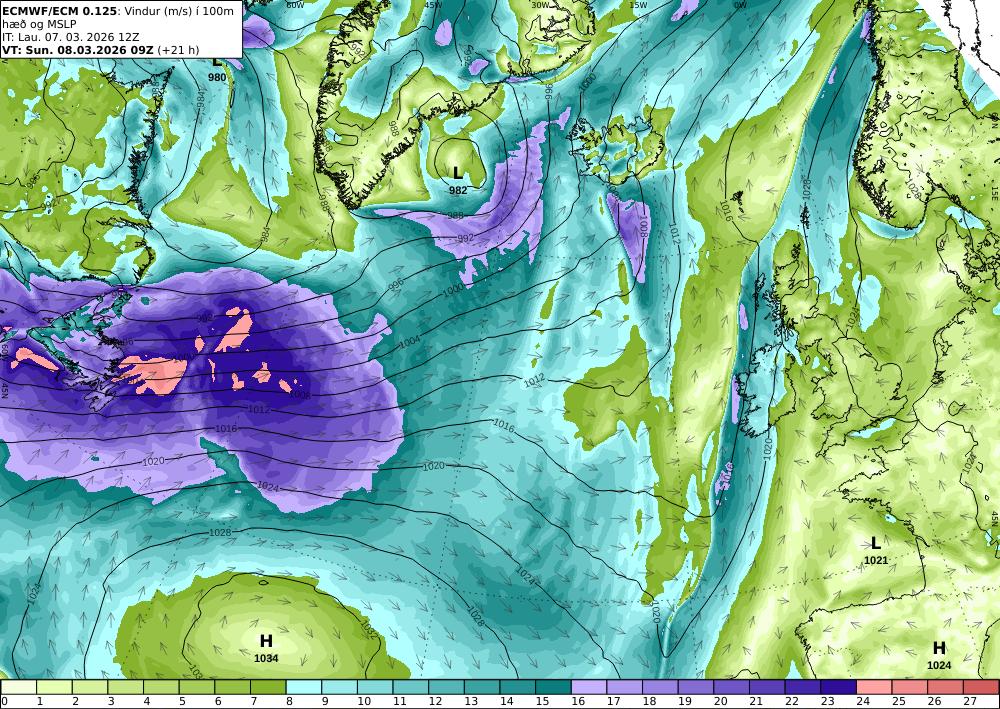Screen dimensions: 1000x709
Task: Pick the light purple swatch between 16 and 17
Action: (589, 687)
